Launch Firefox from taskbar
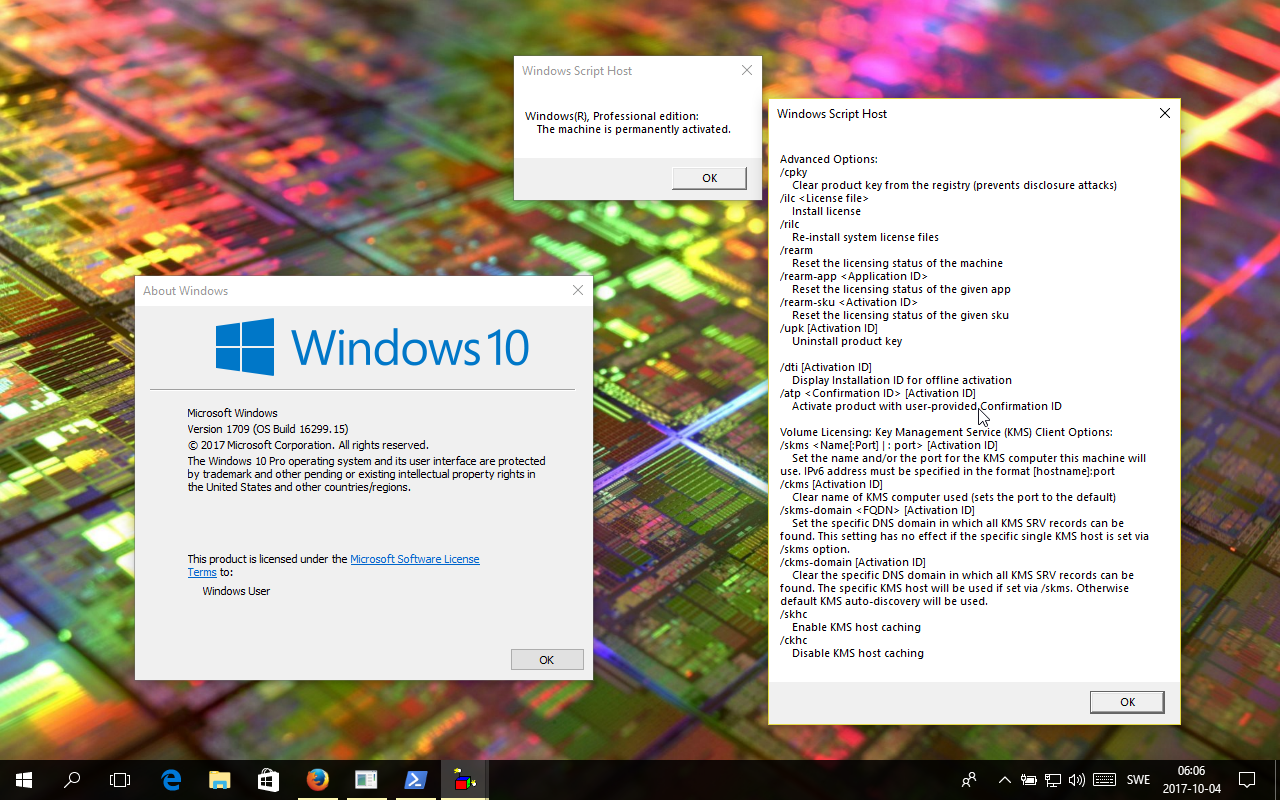The width and height of the screenshot is (1280, 800). [317, 780]
